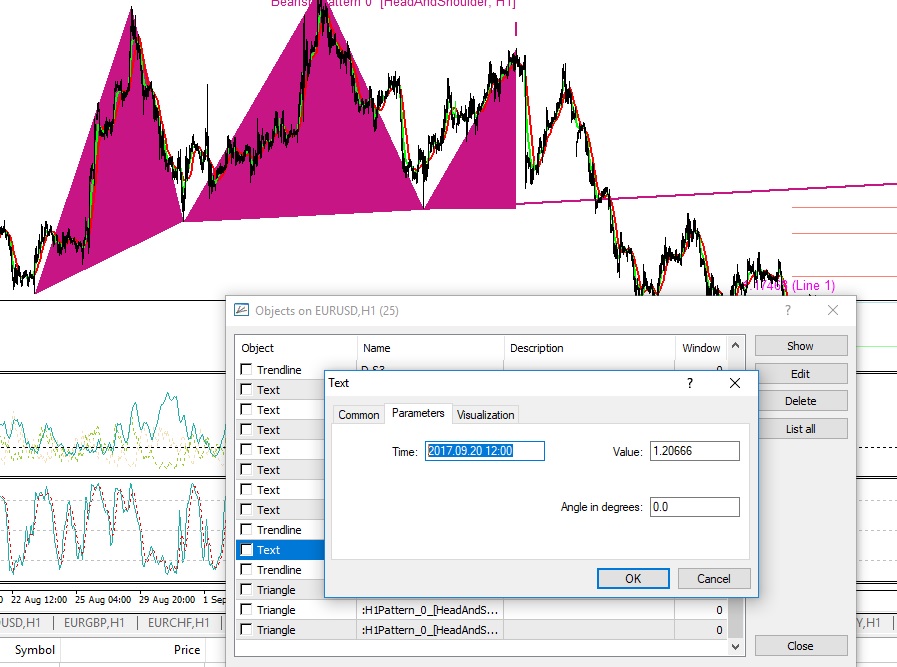
Task: Sort the list by Window column header
Action: (701, 348)
